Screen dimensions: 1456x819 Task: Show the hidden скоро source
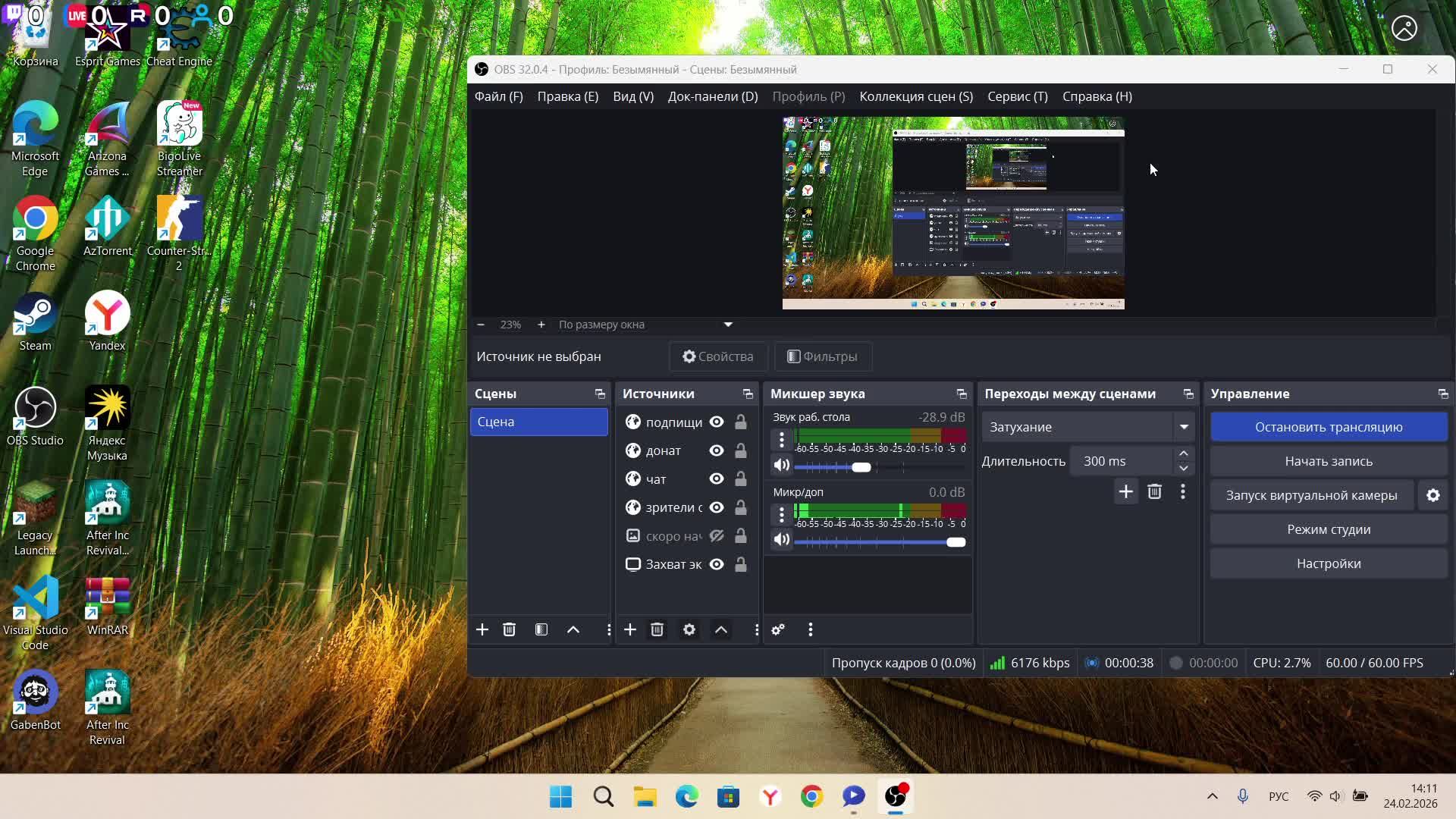(717, 536)
